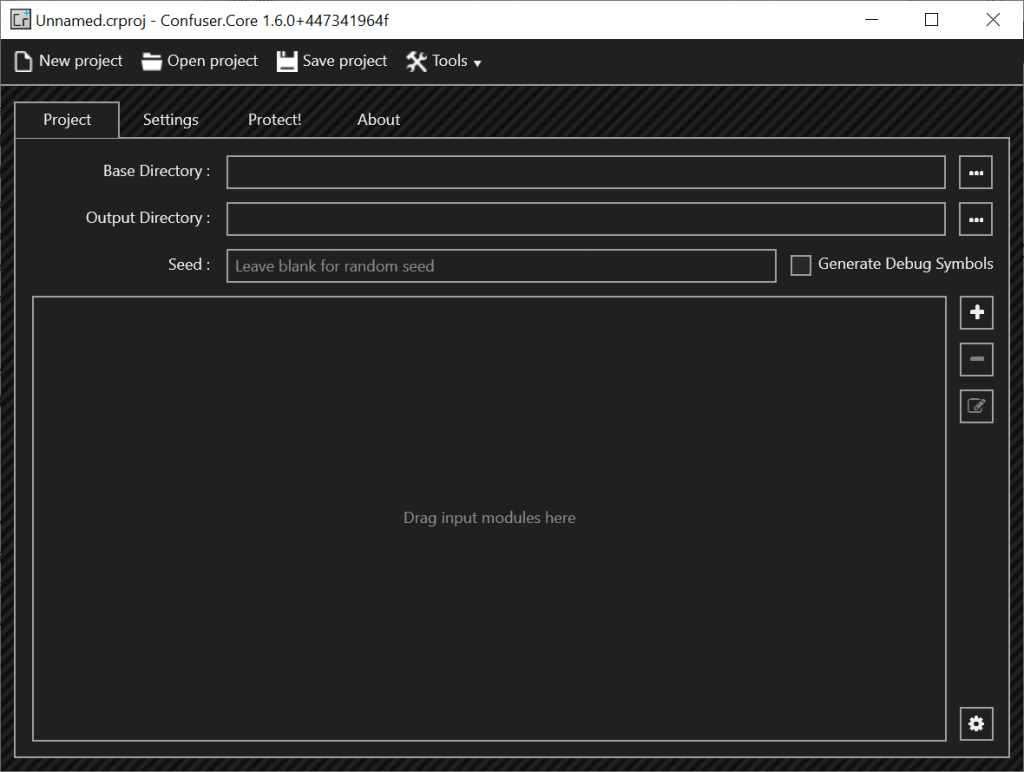Screen dimensions: 1024x772
Task: Focus the Output Directory input field
Action: [x=586, y=219]
